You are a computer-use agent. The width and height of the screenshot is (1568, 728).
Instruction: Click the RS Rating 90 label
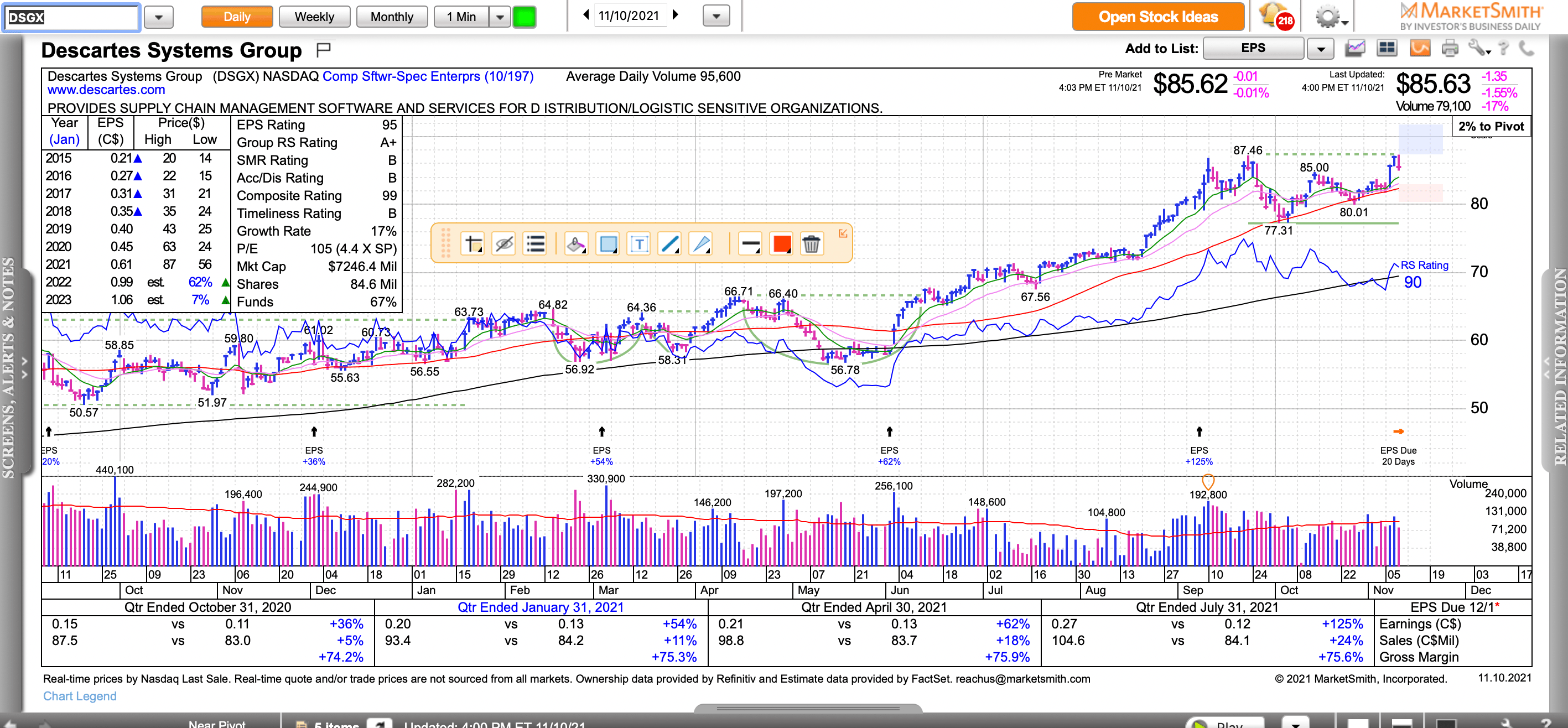[1423, 274]
